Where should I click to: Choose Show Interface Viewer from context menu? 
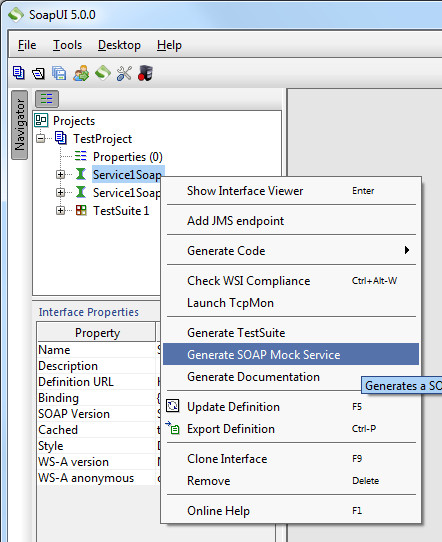[291, 191]
